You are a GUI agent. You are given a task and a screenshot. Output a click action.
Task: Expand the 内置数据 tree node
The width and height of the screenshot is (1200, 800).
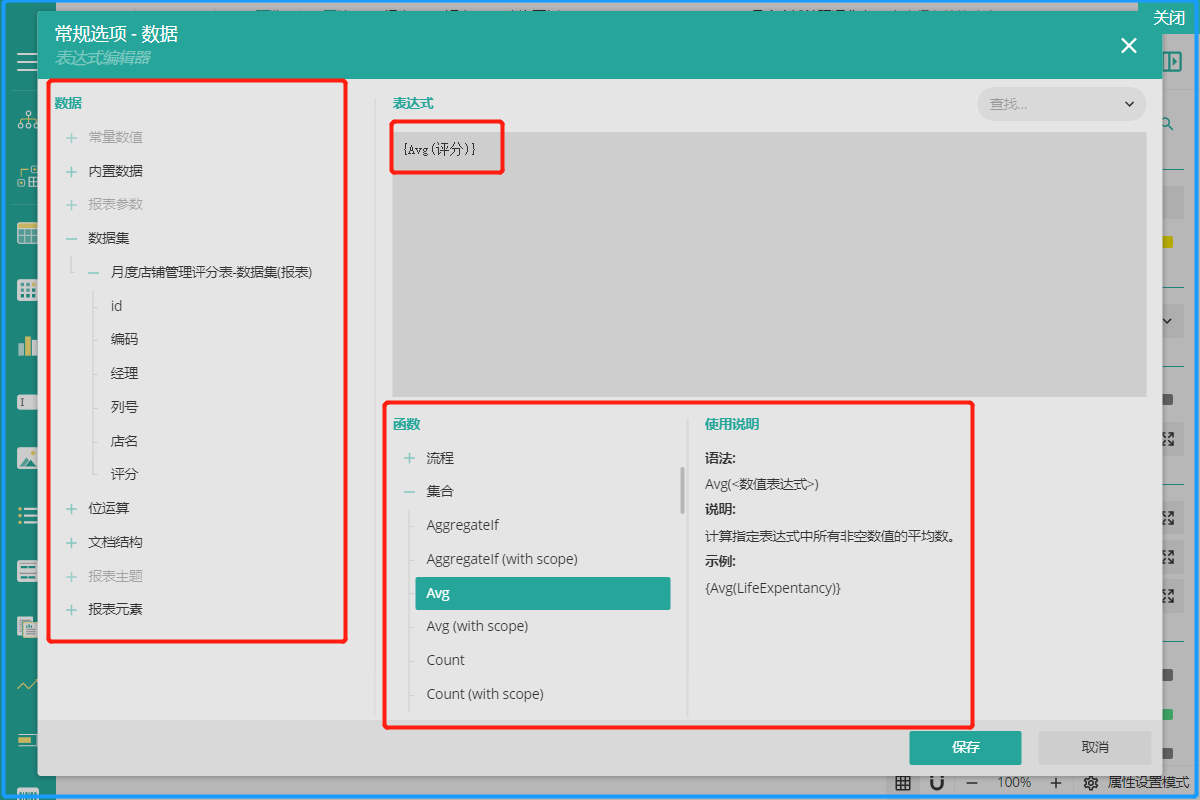[71, 172]
